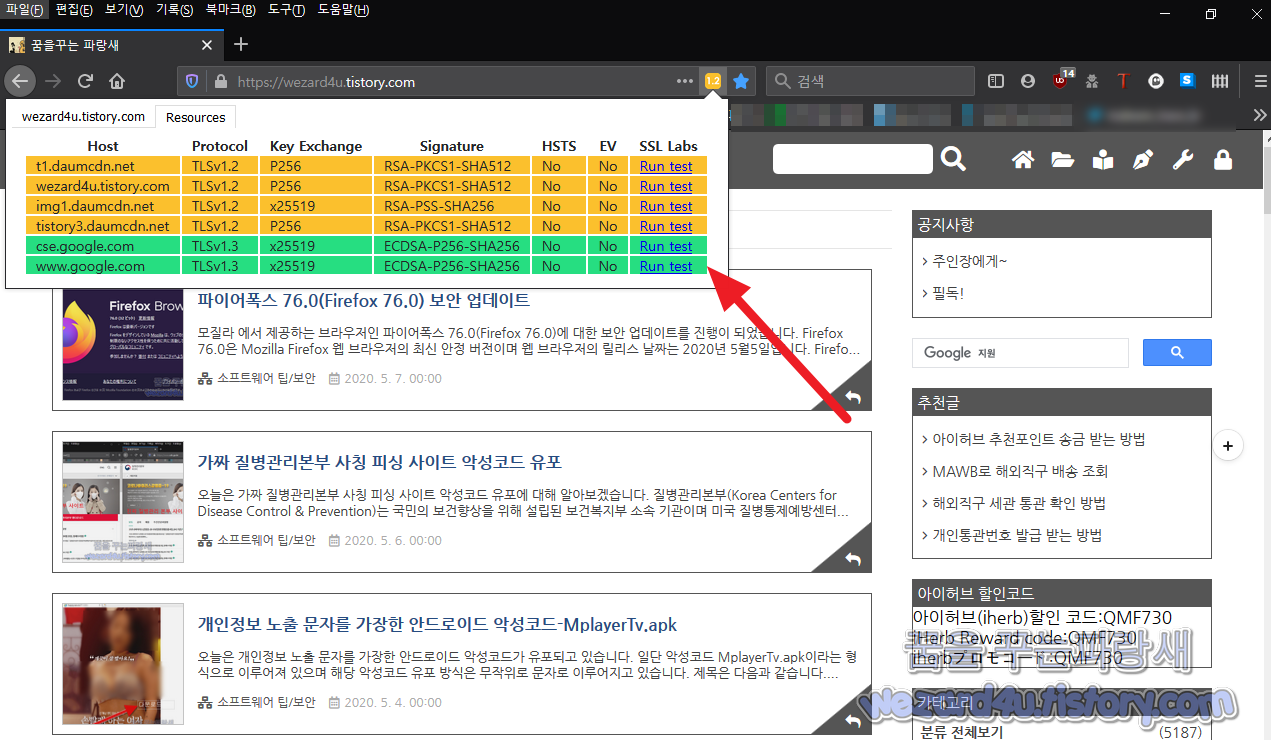Run SSL Labs test for www.google.com

pyautogui.click(x=666, y=266)
